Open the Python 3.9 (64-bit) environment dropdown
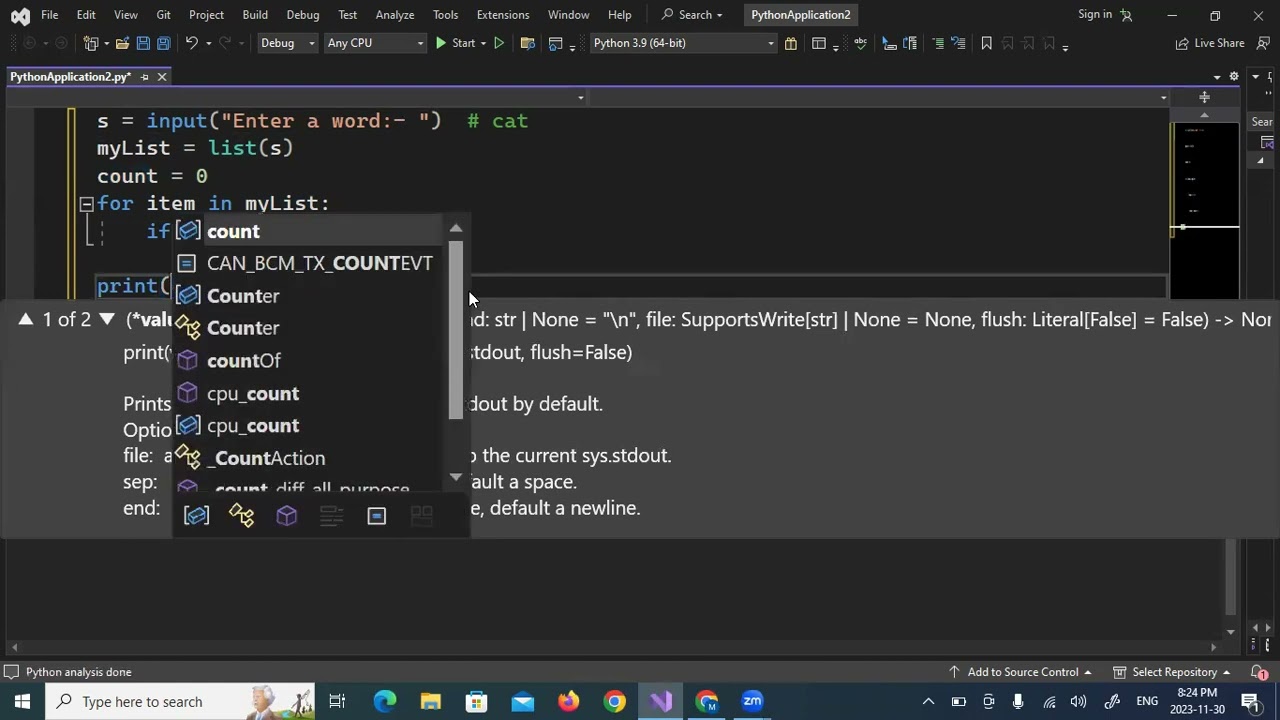 [x=683, y=43]
